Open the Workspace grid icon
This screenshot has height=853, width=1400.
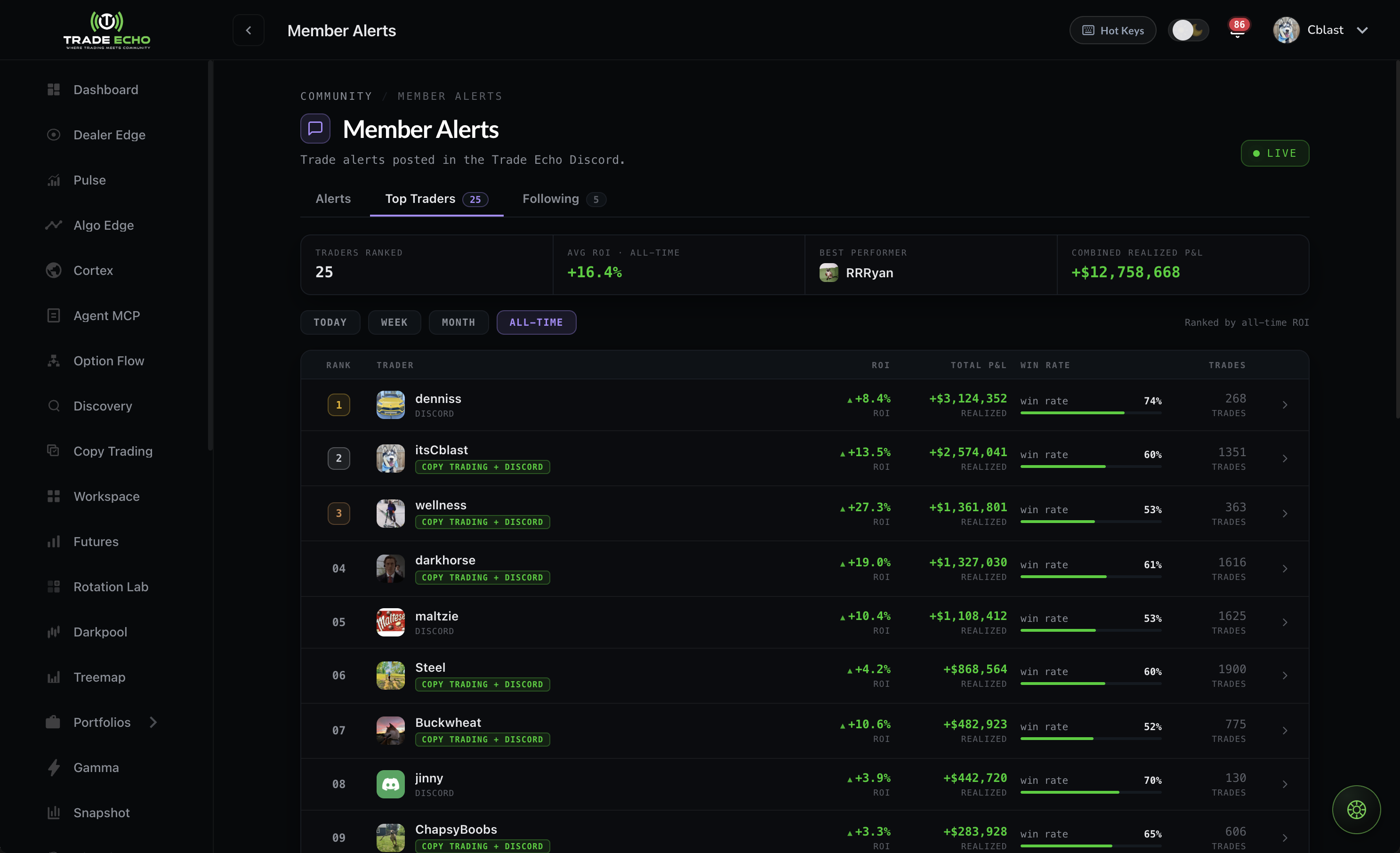53,496
